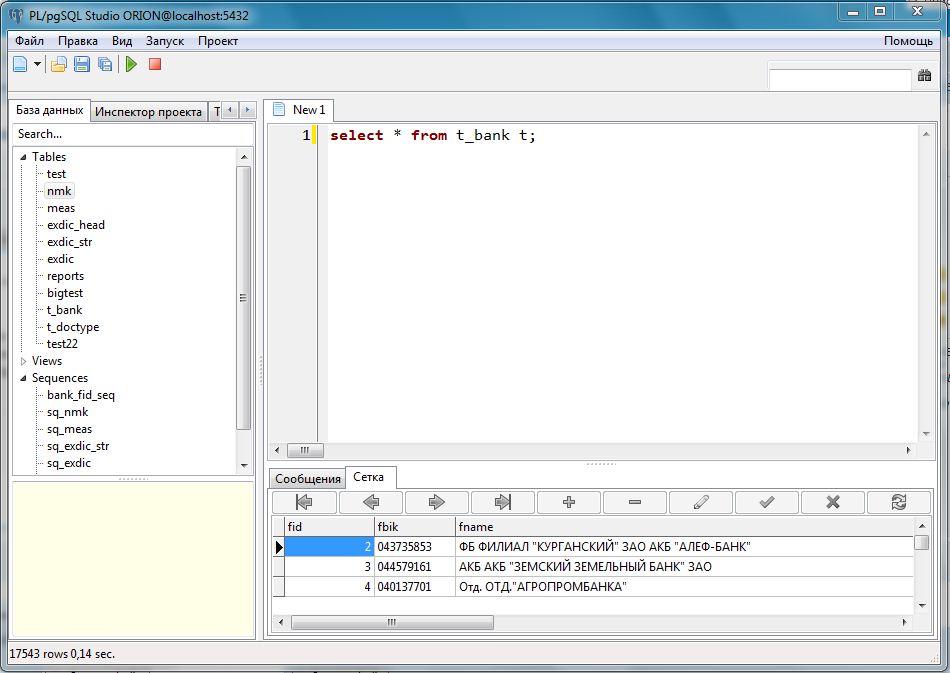Open the Запуск menu
The height and width of the screenshot is (673, 950).
click(164, 41)
